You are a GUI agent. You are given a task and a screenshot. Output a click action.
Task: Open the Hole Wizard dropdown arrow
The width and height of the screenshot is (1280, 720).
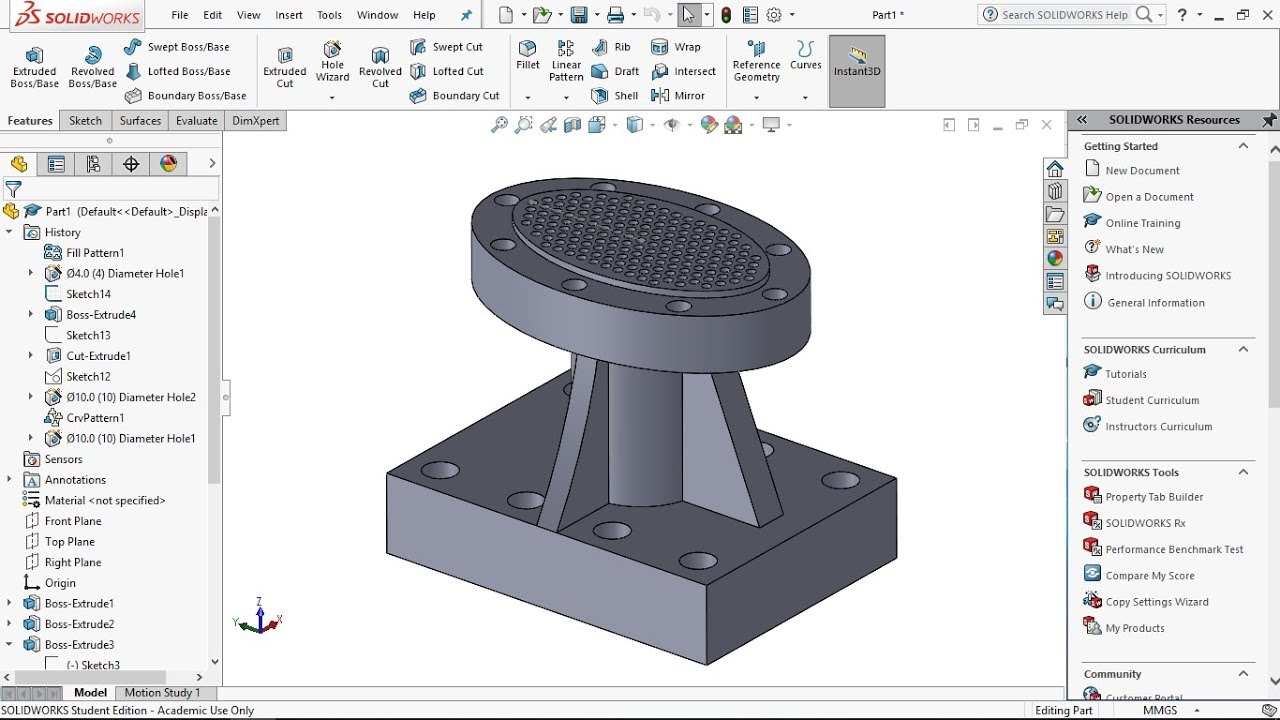(333, 98)
